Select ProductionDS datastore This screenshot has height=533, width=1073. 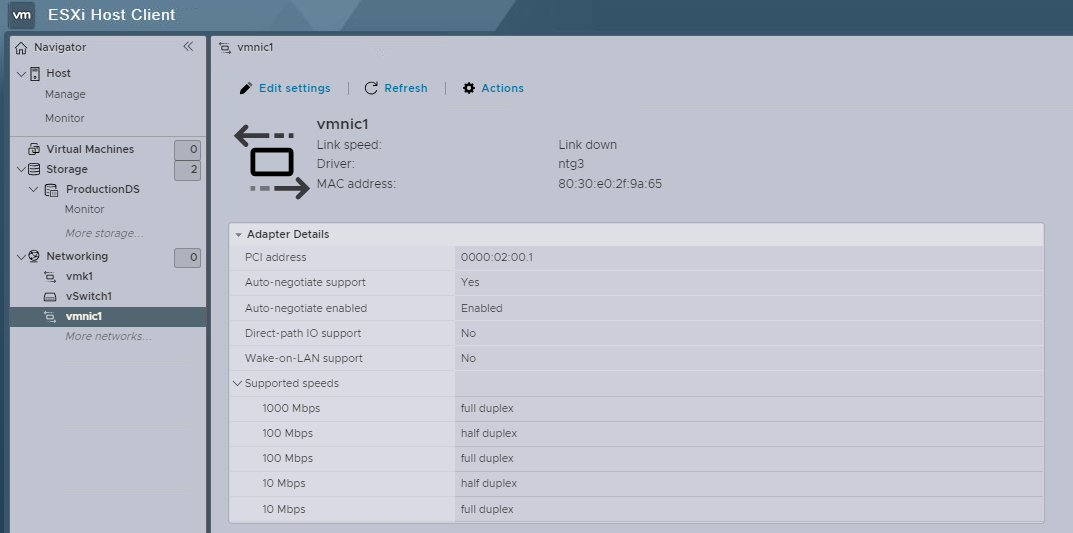102,190
